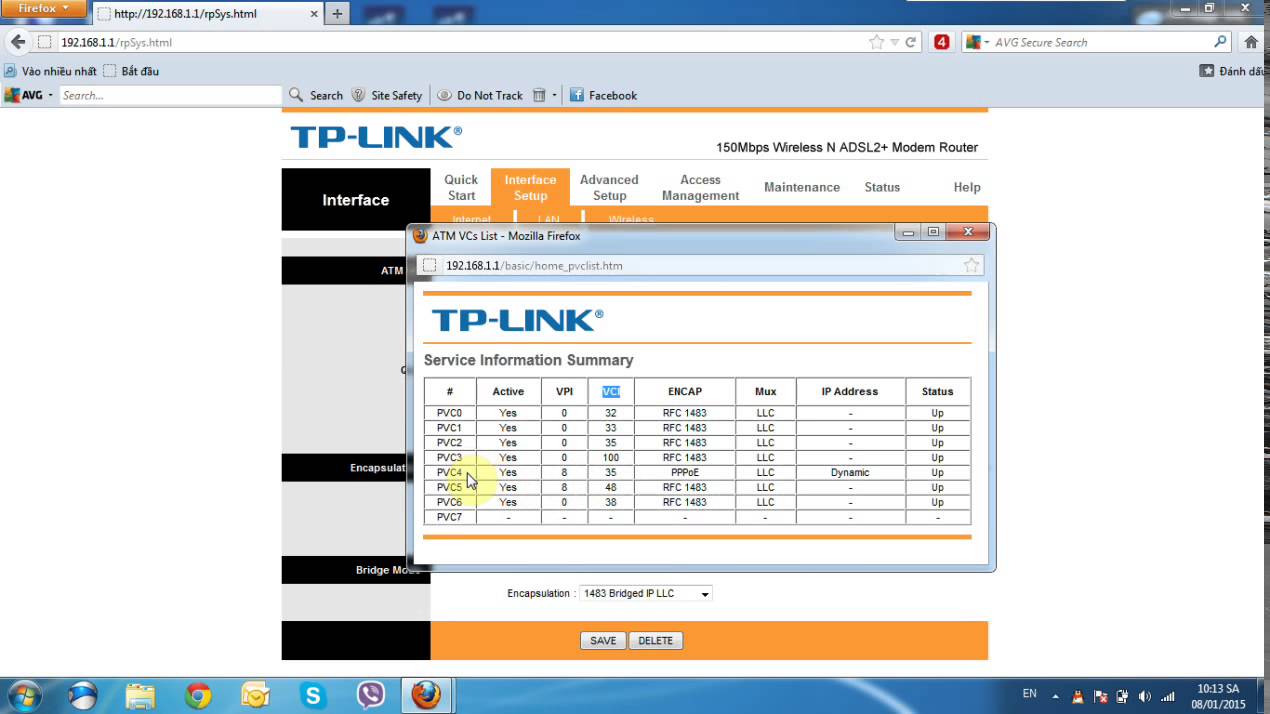Open Facebook shortcut in AVG toolbar
The width and height of the screenshot is (1270, 714).
pos(603,95)
